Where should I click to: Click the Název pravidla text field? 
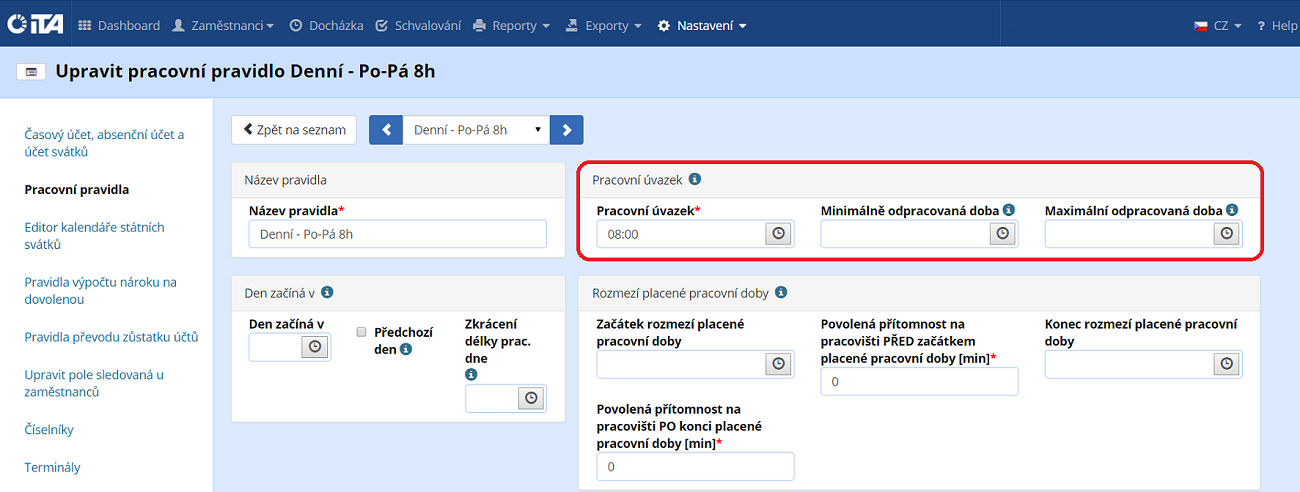click(x=398, y=234)
